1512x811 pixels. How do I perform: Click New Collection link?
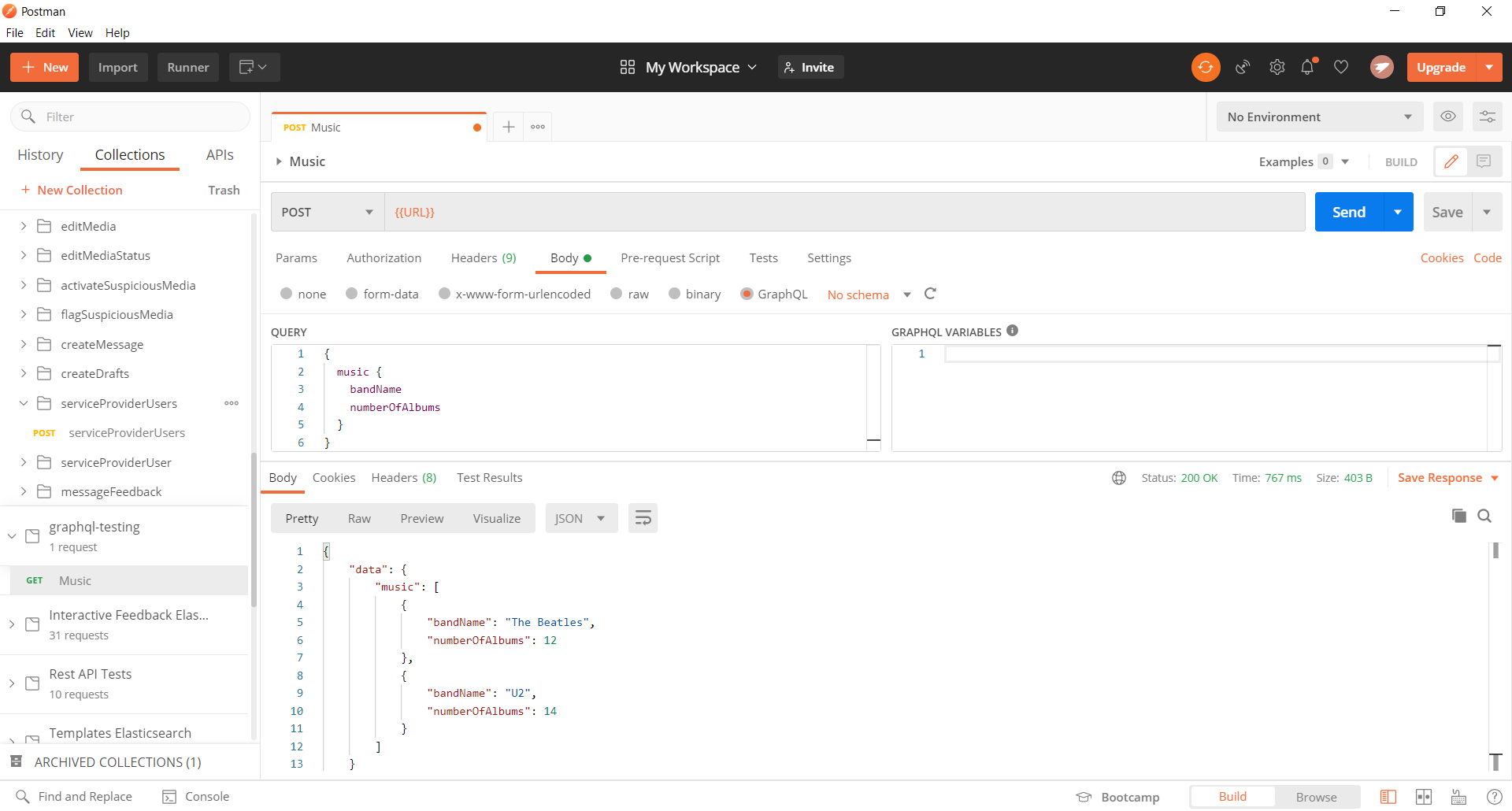72,190
